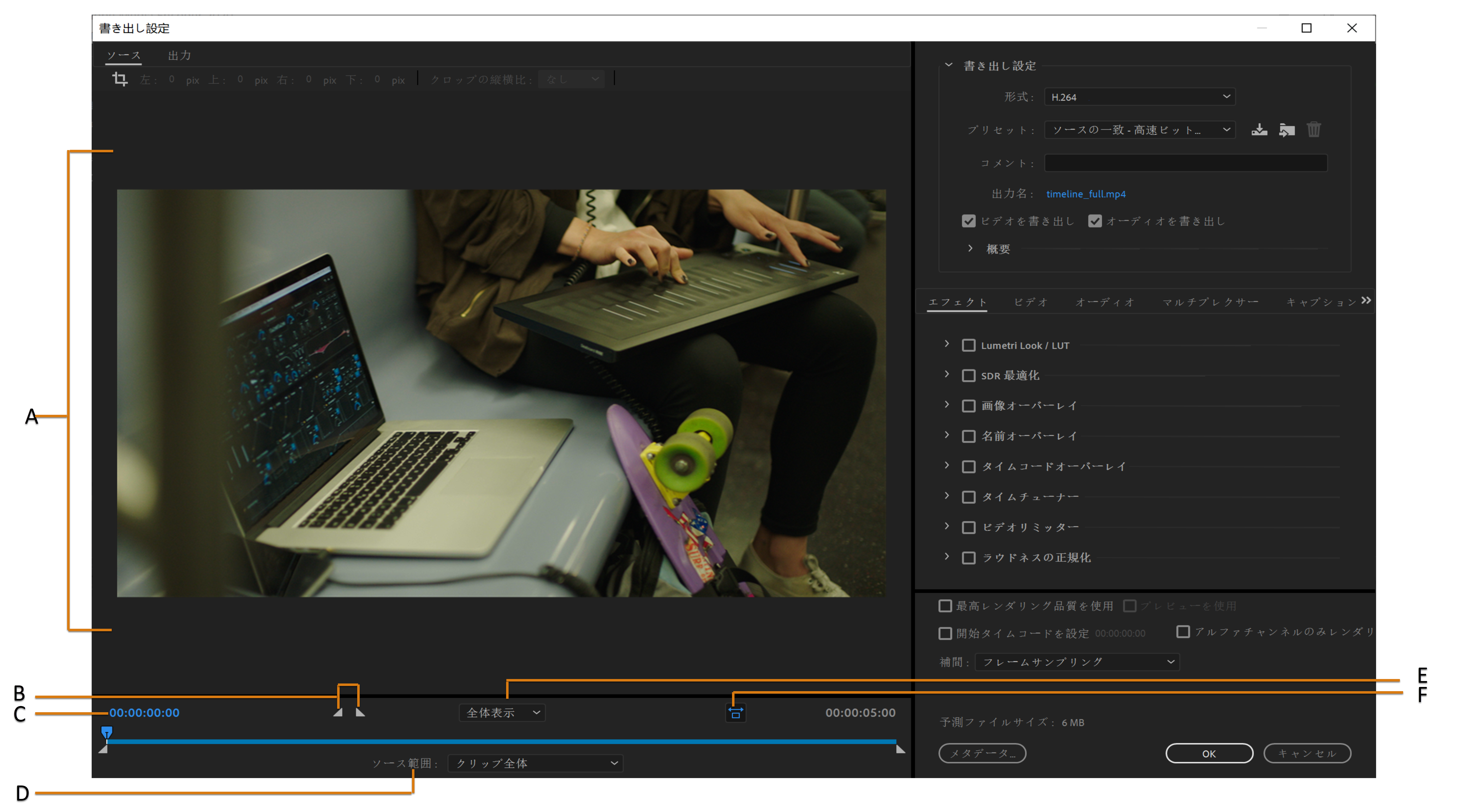This screenshot has height=812, width=1468.
Task: Switch to the 出力 tab
Action: (180, 55)
